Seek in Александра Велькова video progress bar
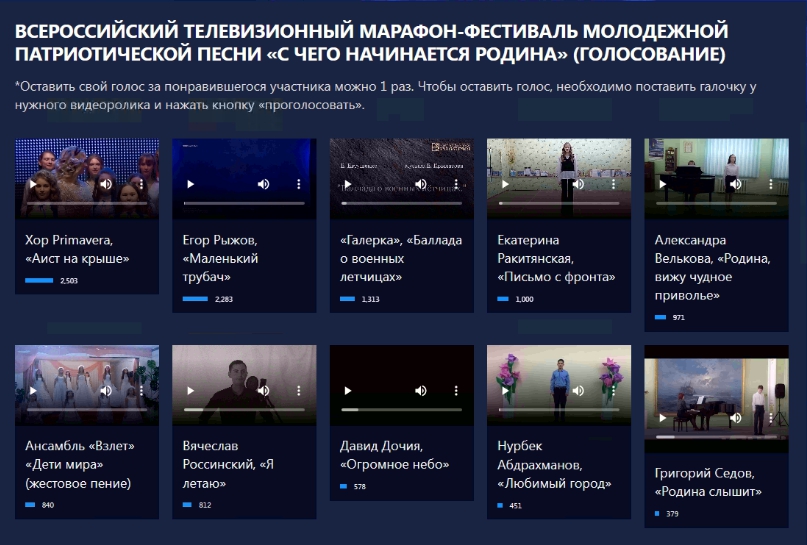Viewport: 807px width, 545px height. tap(717, 203)
